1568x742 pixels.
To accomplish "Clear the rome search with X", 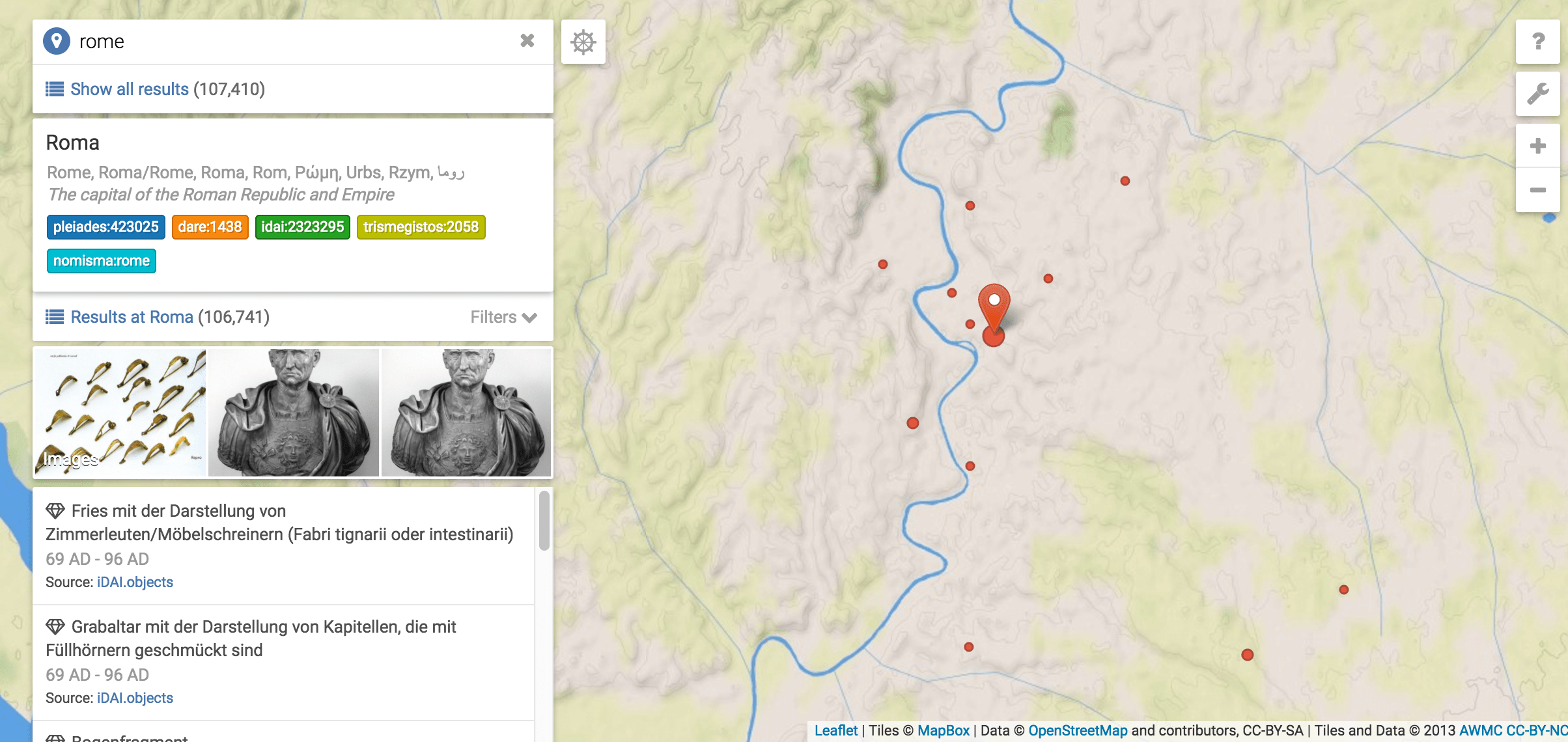I will [527, 41].
